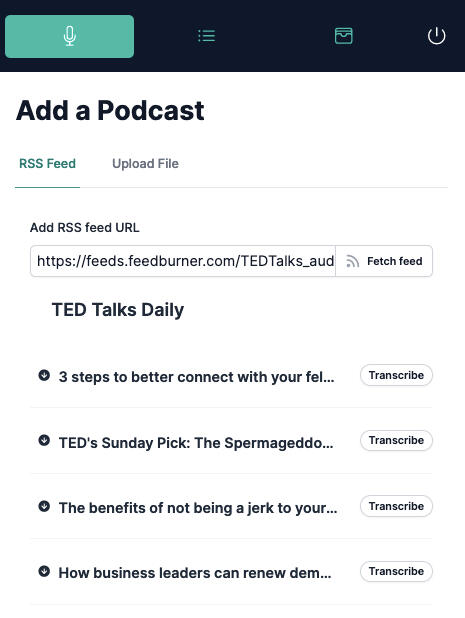
Task: Click the RSS feed URL input field
Action: tap(183, 261)
